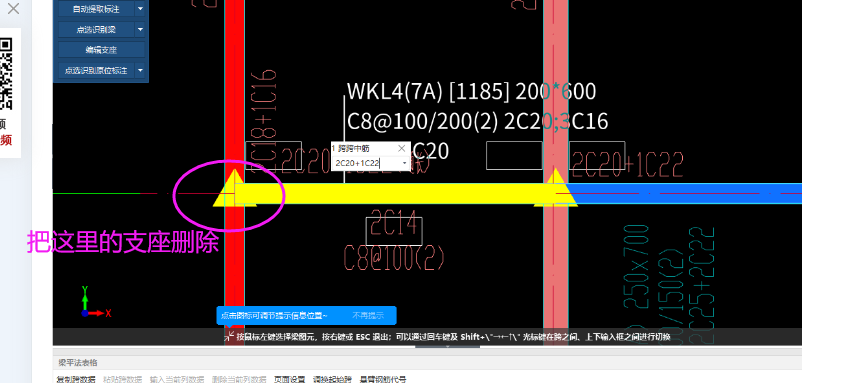Click the 编辑支座 button
843x383 pixels.
click(102, 50)
